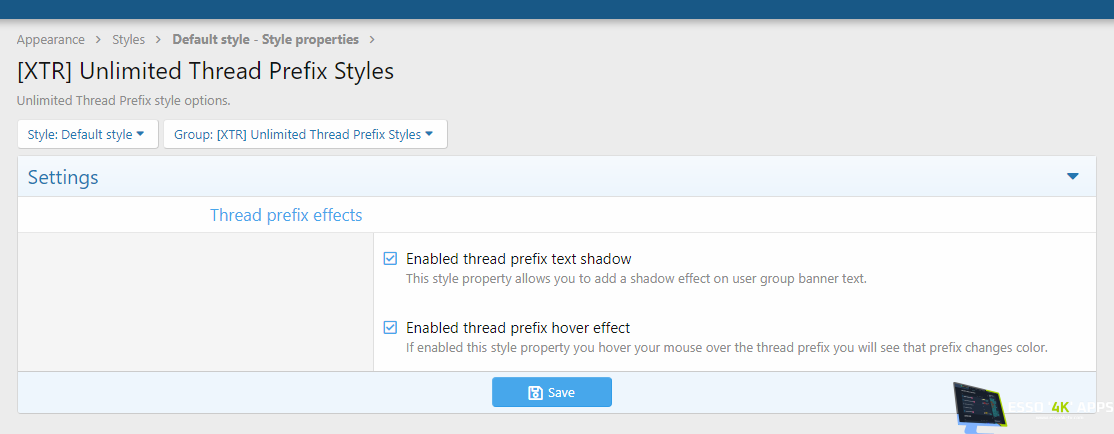The image size is (1114, 434).
Task: Click the chevron after Style properties breadcrumb
Action: 372,40
